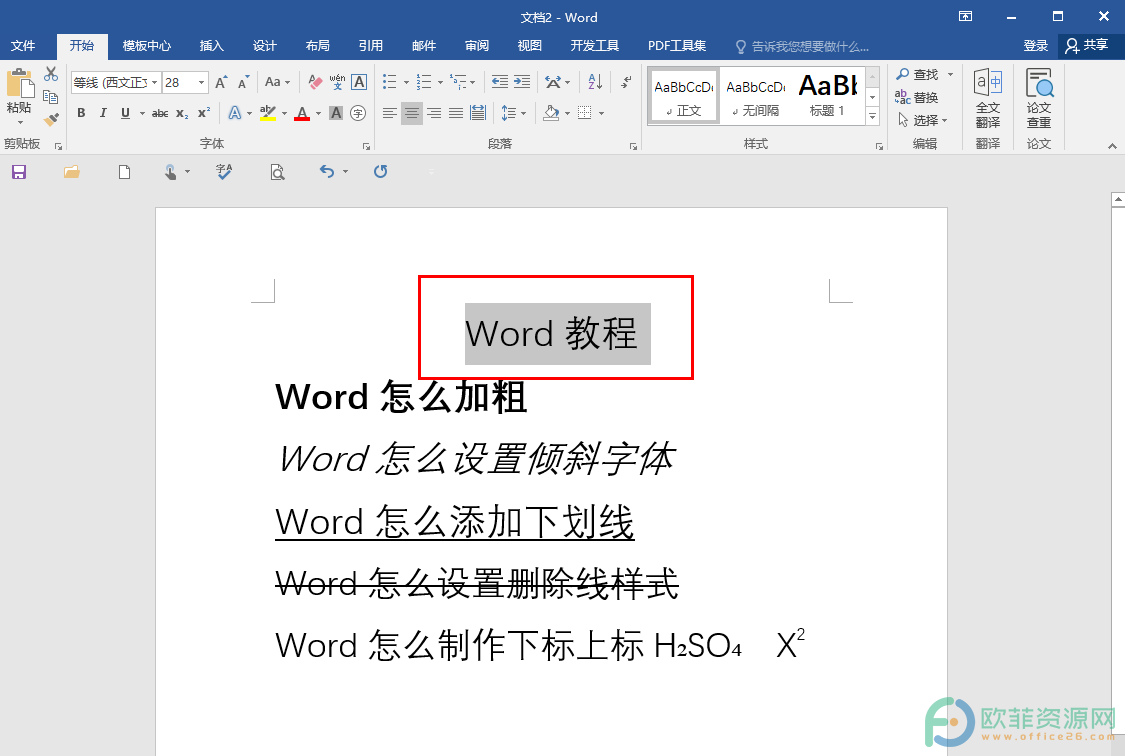This screenshot has width=1125, height=756.
Task: Expand the numbering list dropdown
Action: [440, 82]
